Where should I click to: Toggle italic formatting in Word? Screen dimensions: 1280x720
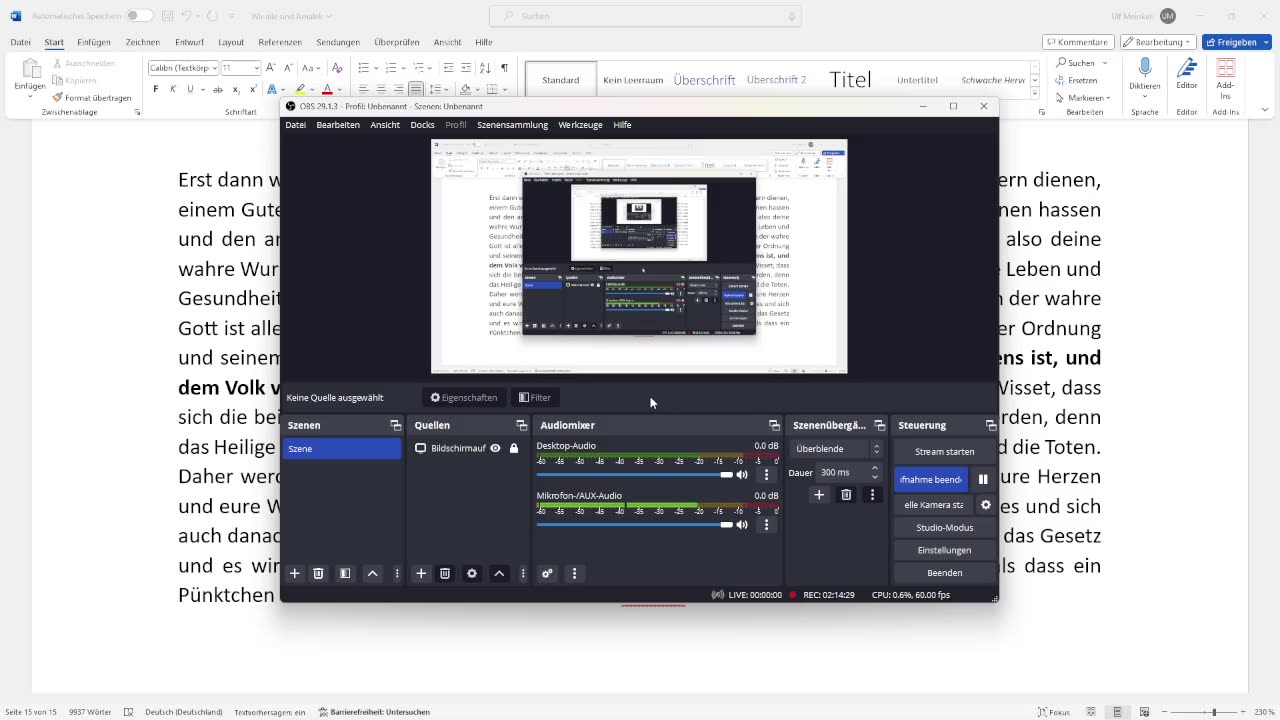(x=173, y=89)
